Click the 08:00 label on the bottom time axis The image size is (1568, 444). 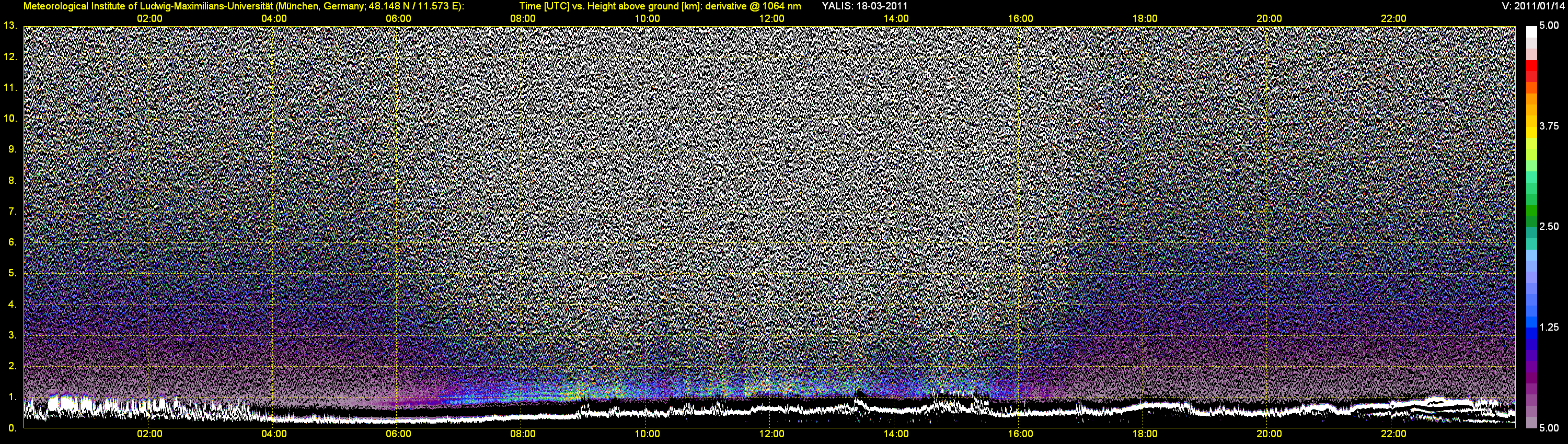523,434
